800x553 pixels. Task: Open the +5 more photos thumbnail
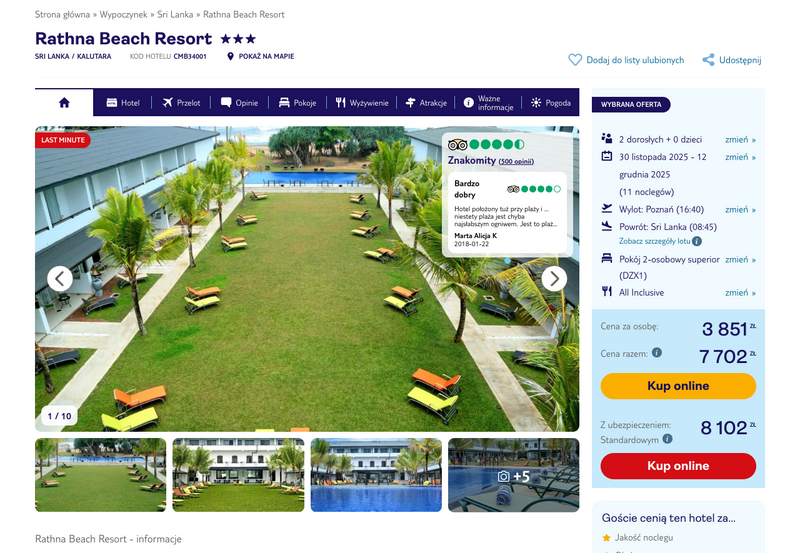pyautogui.click(x=513, y=475)
